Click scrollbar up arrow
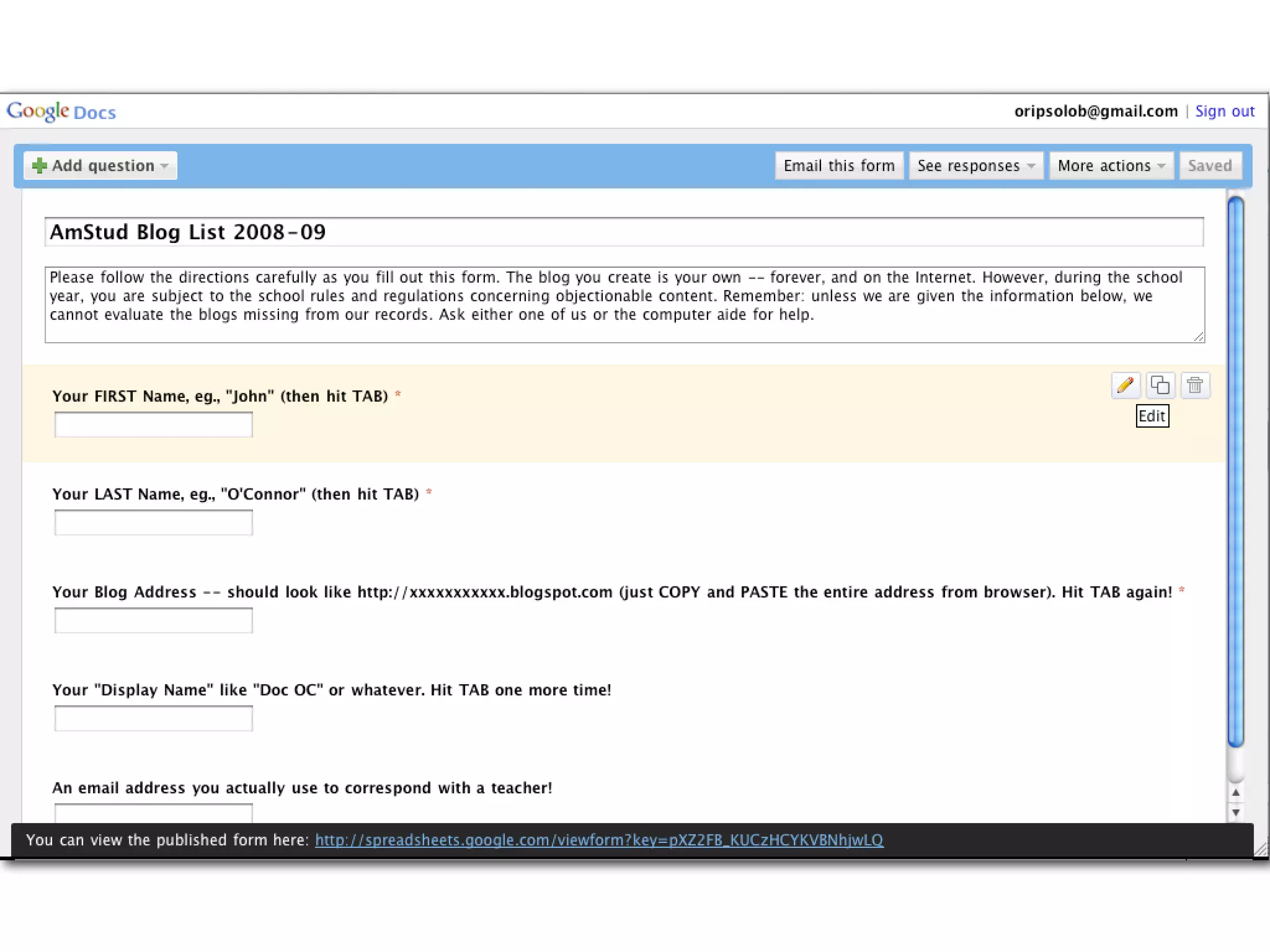Viewport: 1270px width, 952px height. (1236, 793)
